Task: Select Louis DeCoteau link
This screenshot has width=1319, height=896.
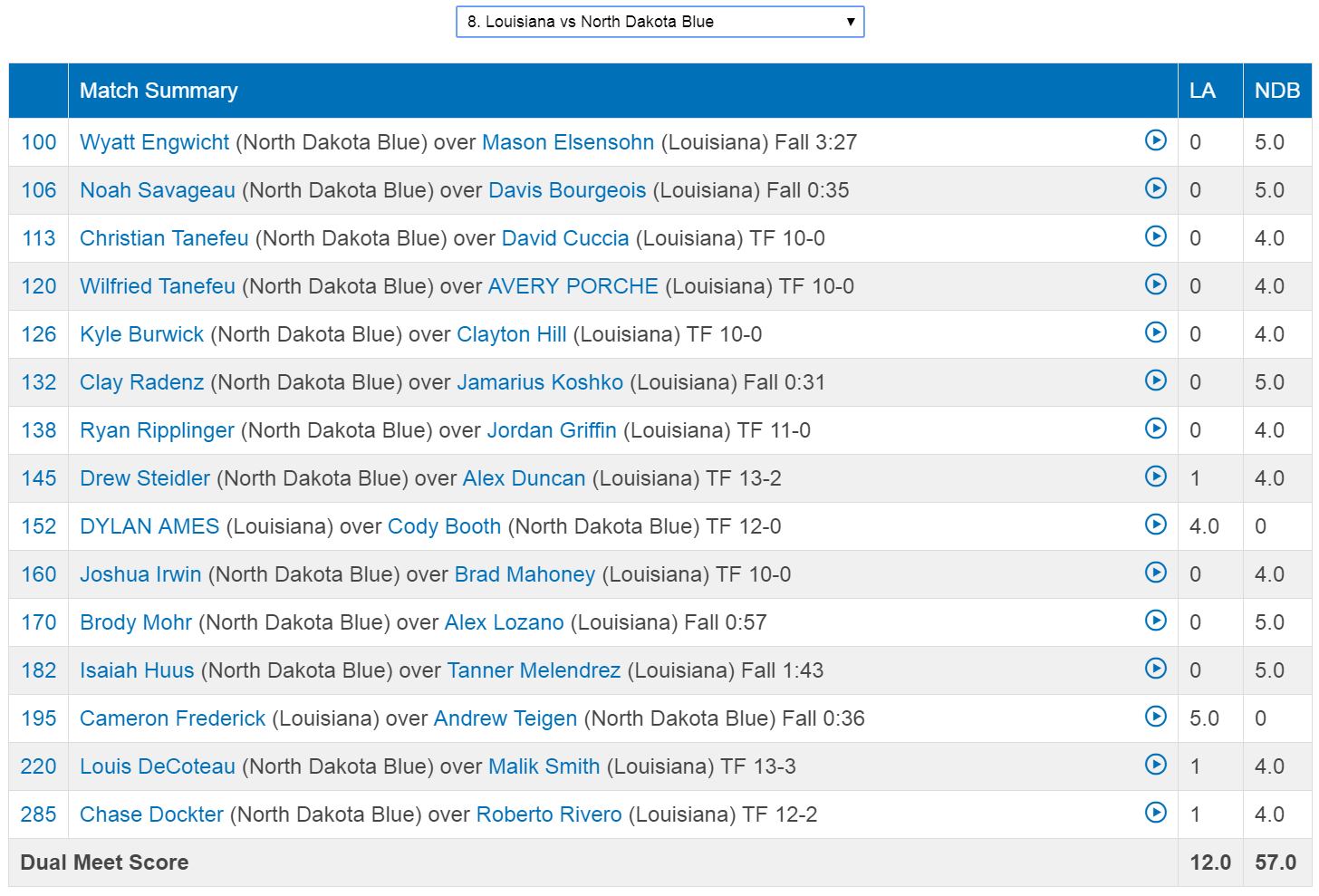Action: (158, 766)
